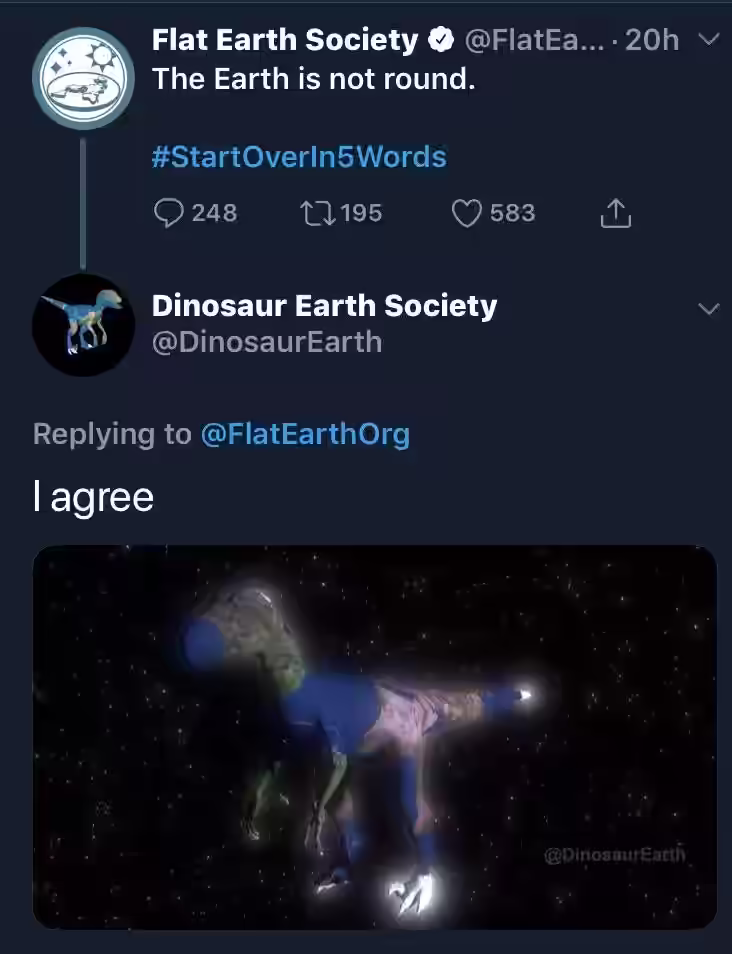732x954 pixels.
Task: Click the reply count 248
Action: tap(215, 214)
